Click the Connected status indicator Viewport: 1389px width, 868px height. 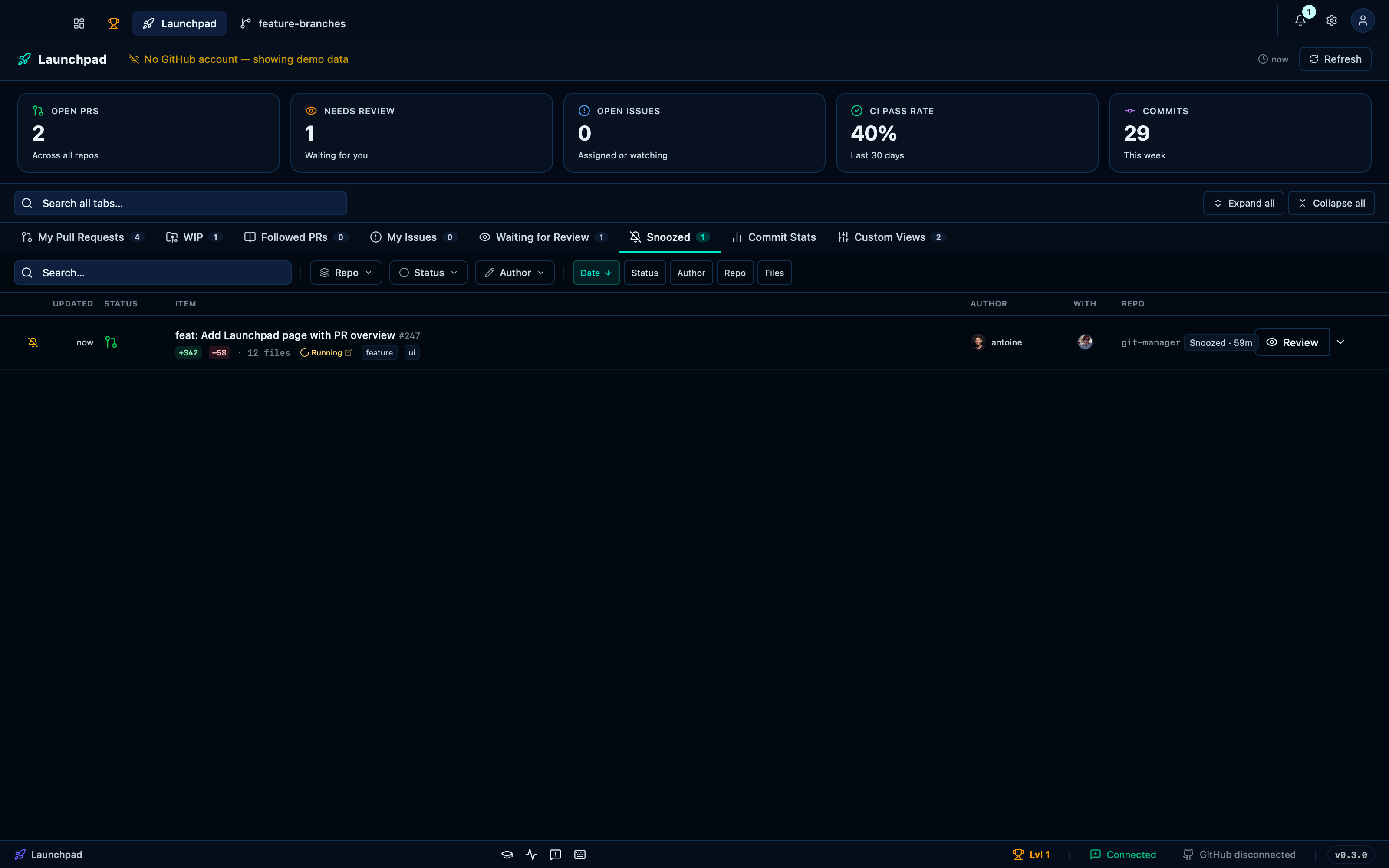point(1122,854)
